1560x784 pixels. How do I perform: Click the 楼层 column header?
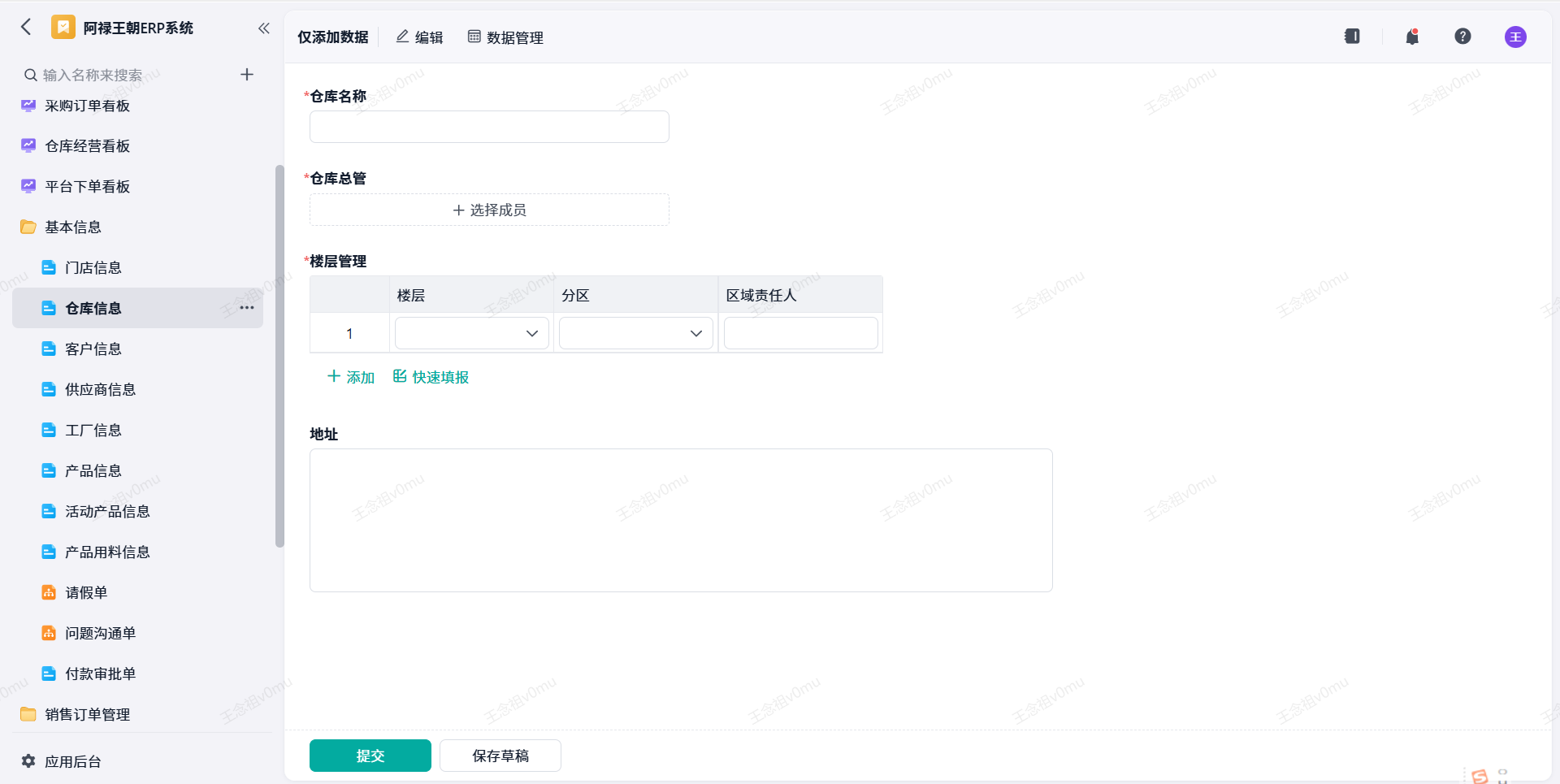[472, 295]
